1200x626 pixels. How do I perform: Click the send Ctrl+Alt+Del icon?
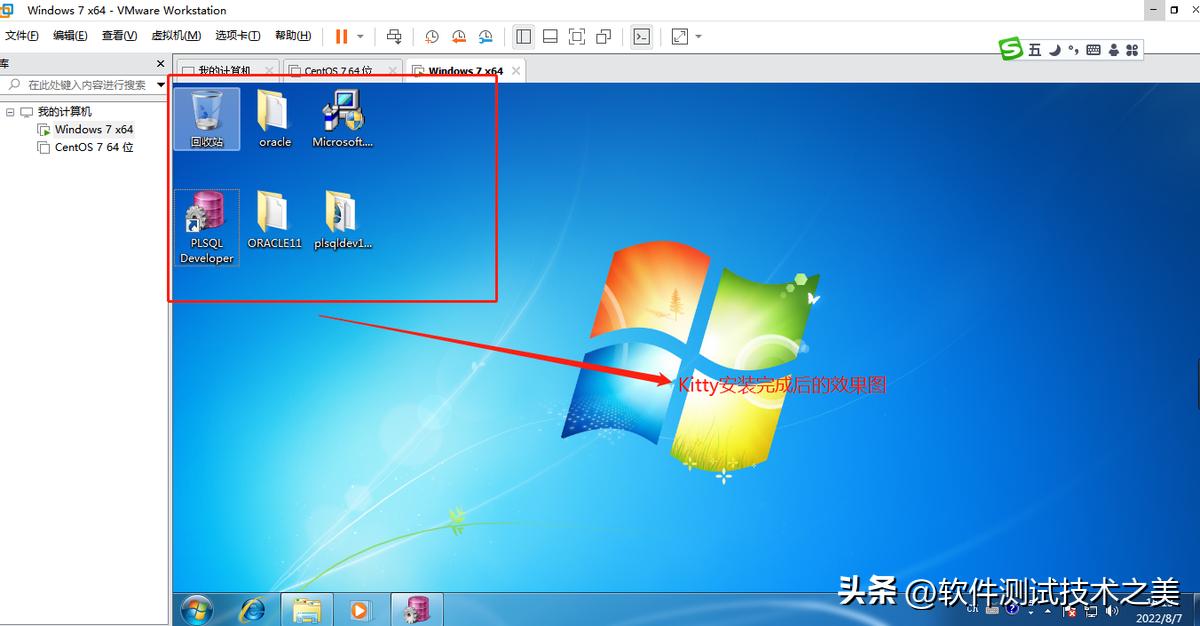click(394, 36)
